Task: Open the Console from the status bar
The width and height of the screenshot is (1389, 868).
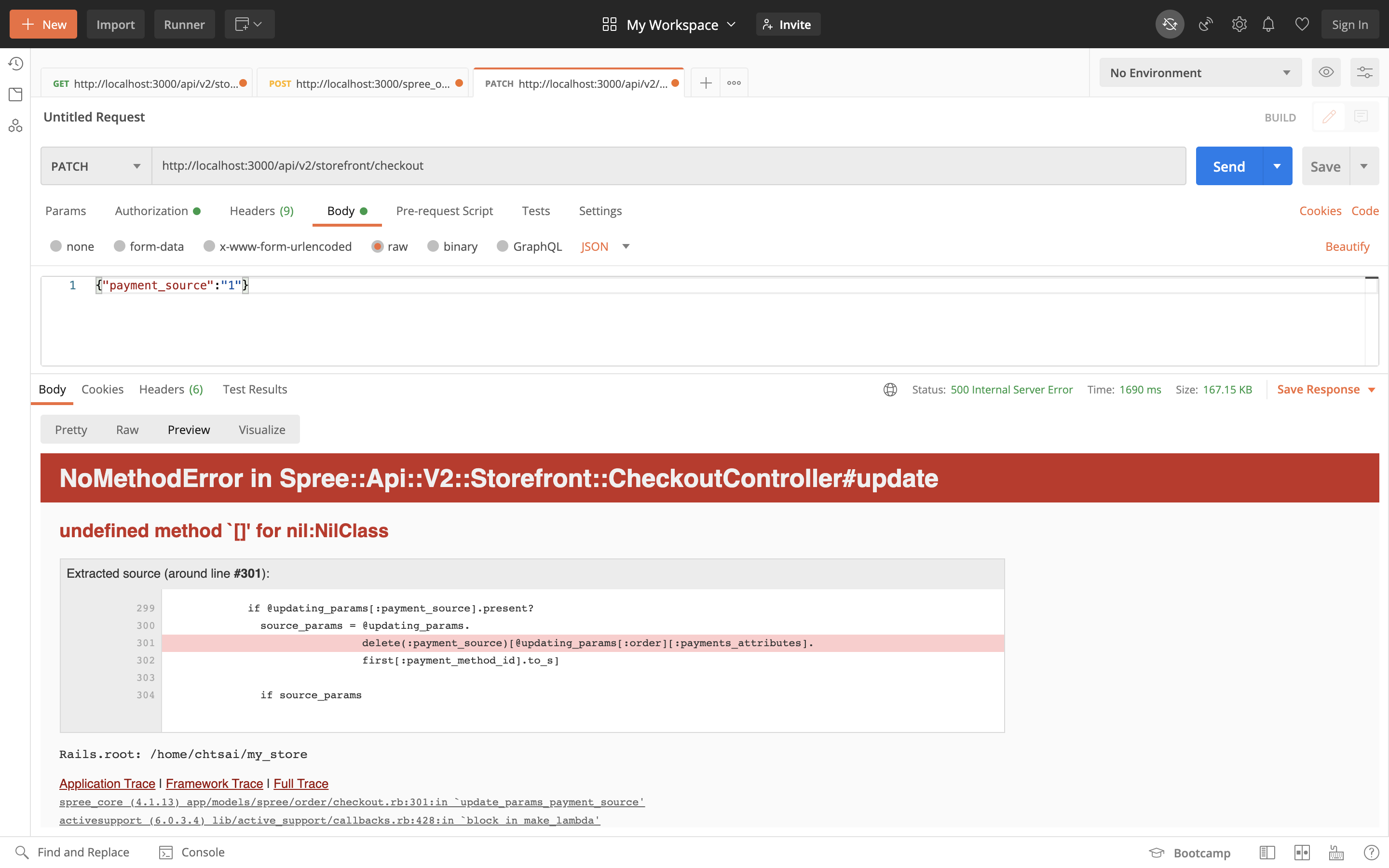Action: tap(191, 852)
